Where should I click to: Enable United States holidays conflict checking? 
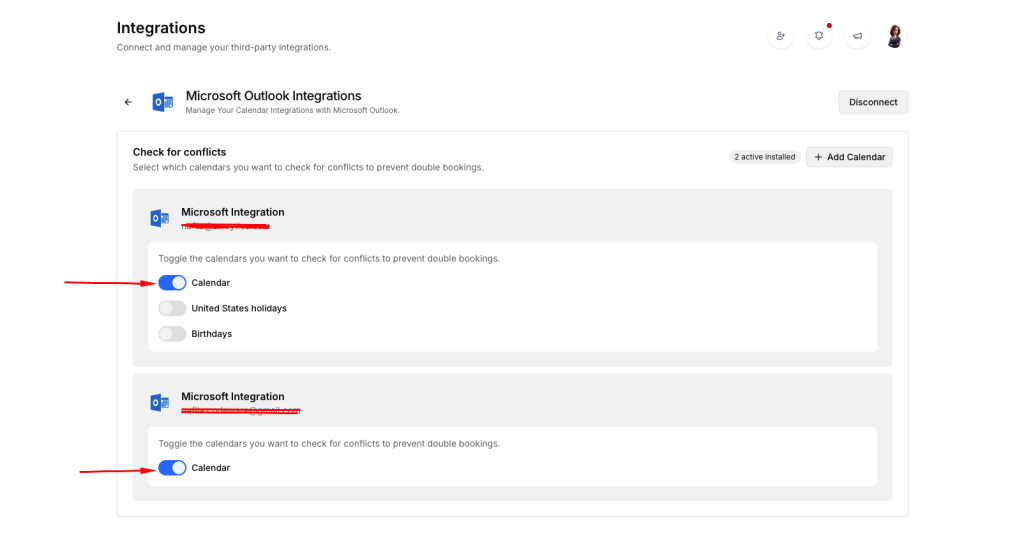click(x=172, y=308)
